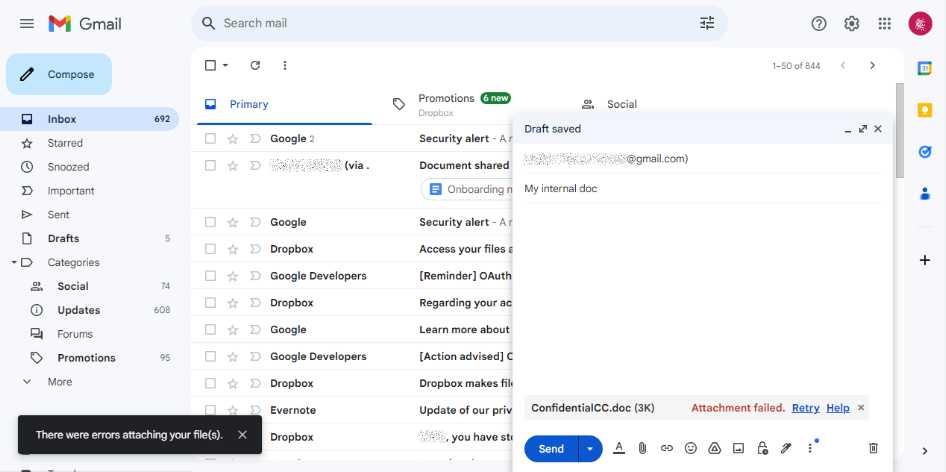
Task: Star the Google Developers Action advised email
Action: tap(233, 356)
